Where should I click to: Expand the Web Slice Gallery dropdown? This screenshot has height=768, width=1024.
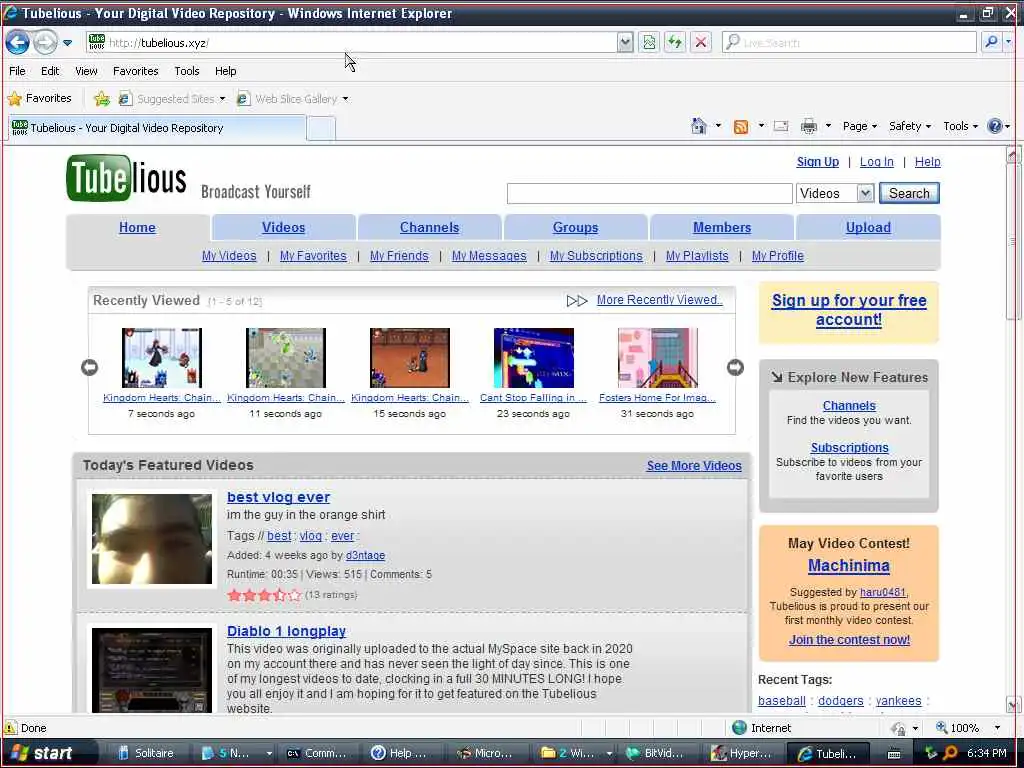point(345,99)
